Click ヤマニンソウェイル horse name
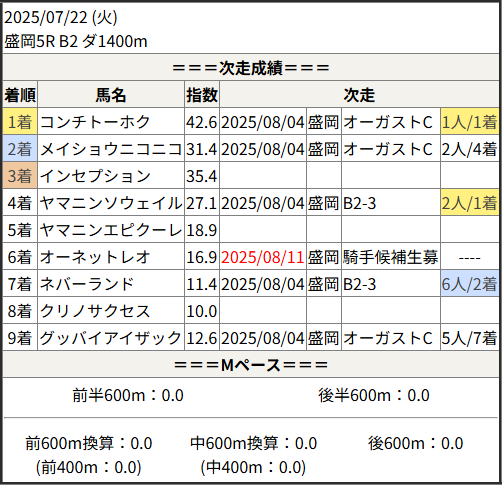The height and width of the screenshot is (485, 502). [x=111, y=203]
